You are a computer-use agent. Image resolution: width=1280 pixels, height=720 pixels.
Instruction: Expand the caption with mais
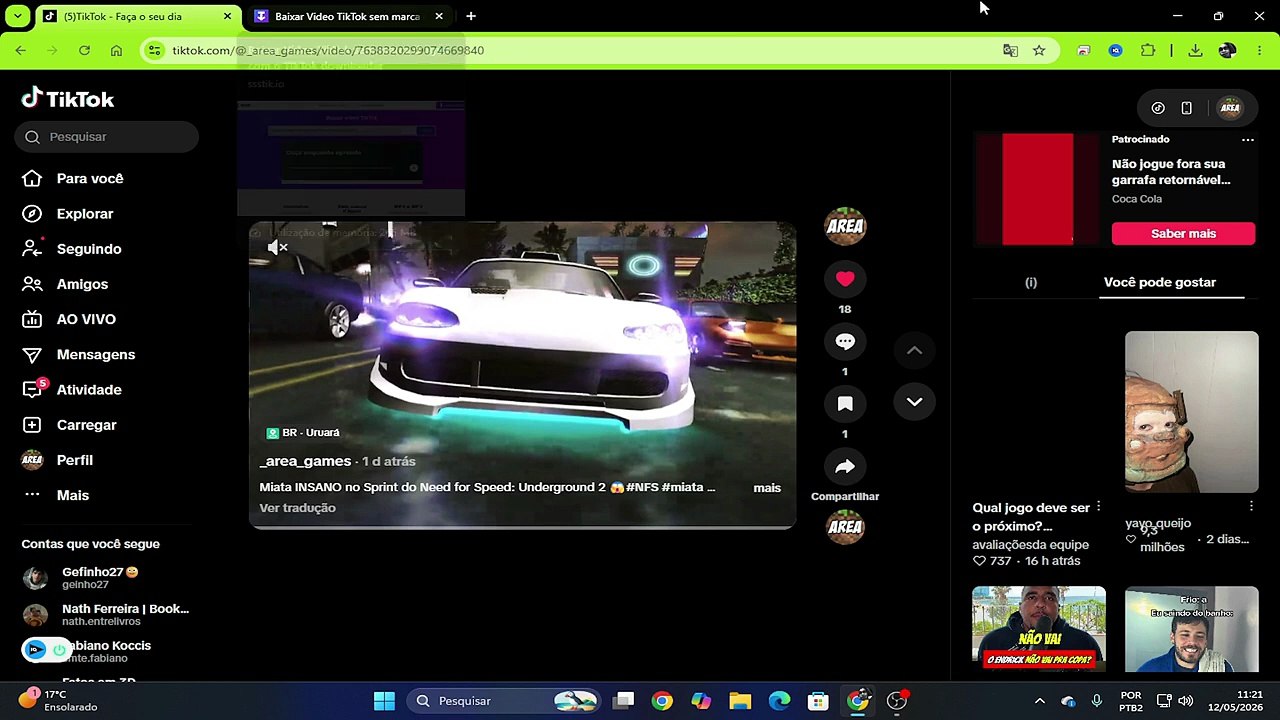(767, 488)
